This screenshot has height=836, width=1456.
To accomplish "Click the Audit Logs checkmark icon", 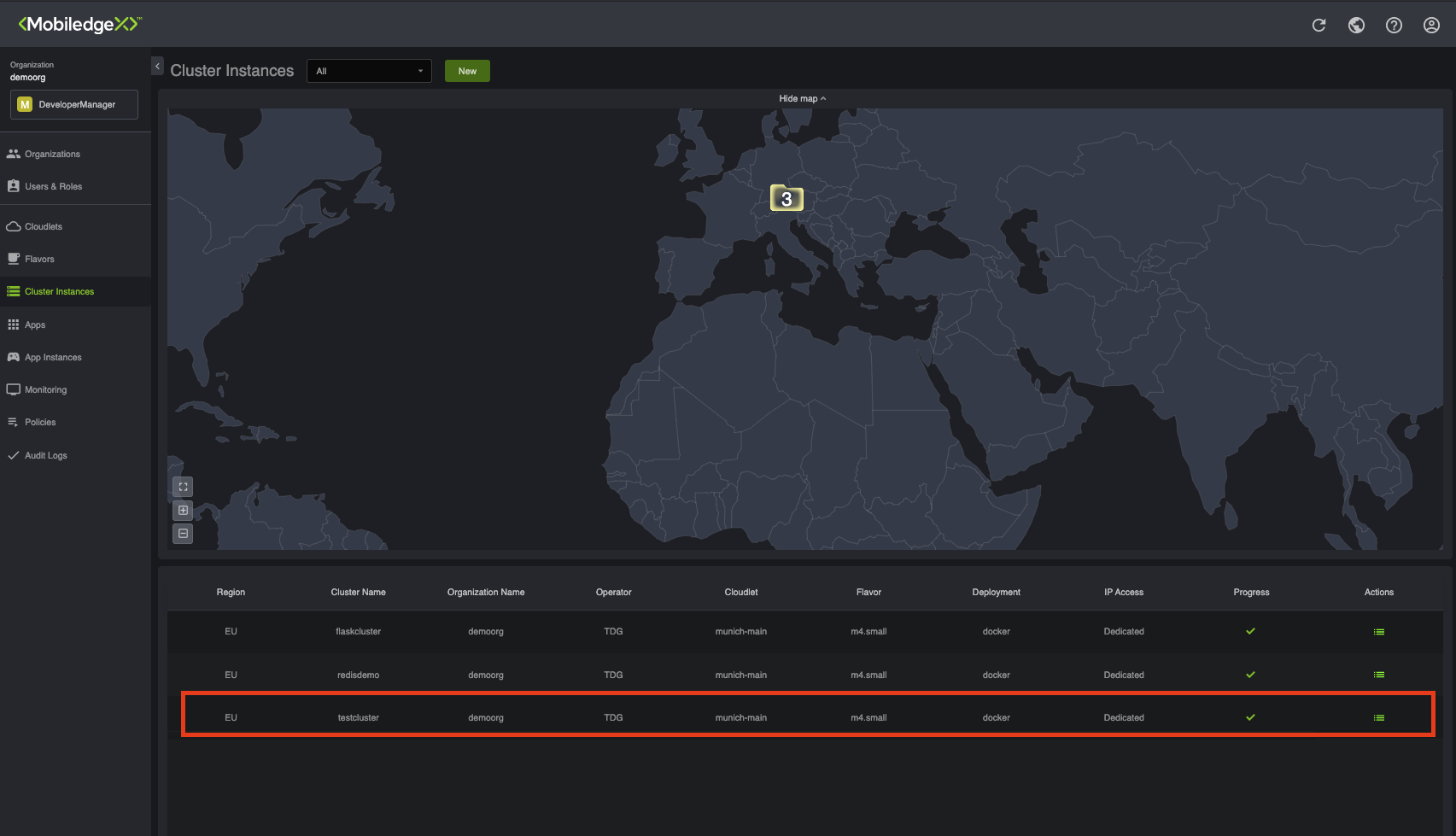I will tap(13, 455).
